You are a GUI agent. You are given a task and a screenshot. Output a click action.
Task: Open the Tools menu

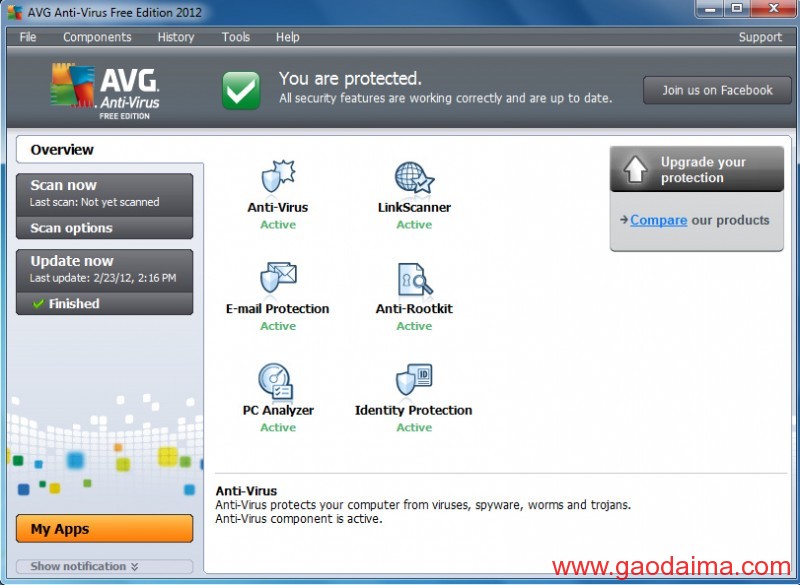click(235, 37)
